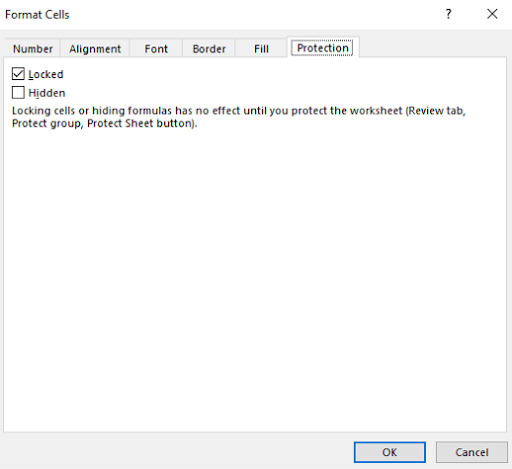
Task: Dismiss the dialog with Cancel
Action: 472,452
